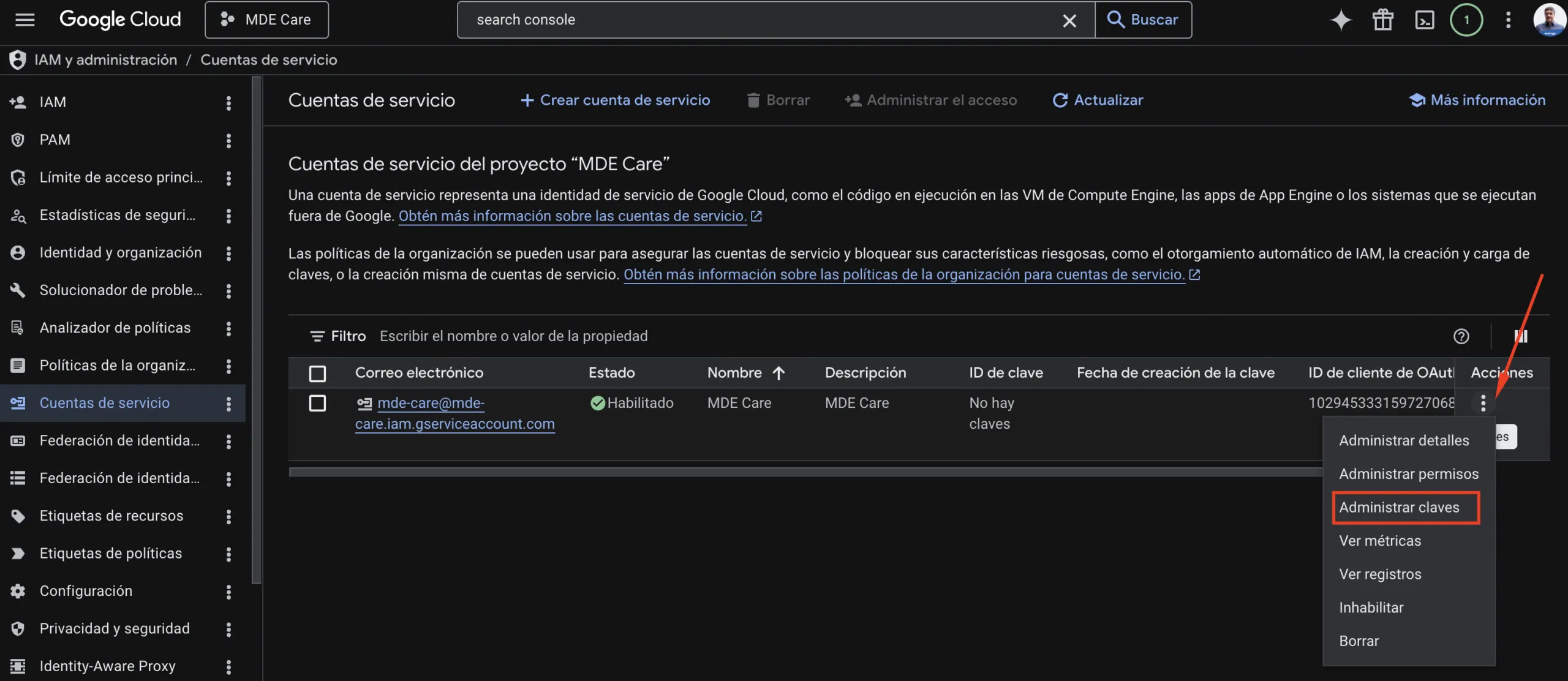Viewport: 1568px width, 681px height.
Task: Open the notifications badge showing 1
Action: coord(1466,20)
